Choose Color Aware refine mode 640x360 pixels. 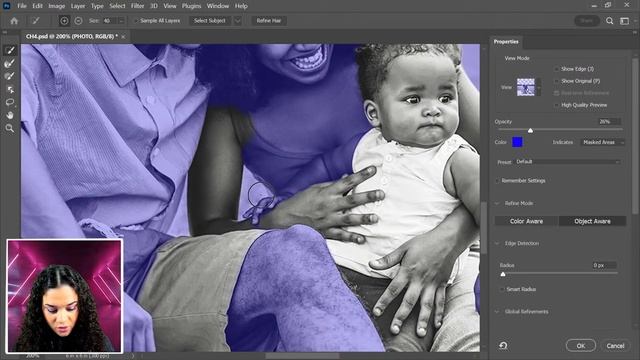click(526, 221)
